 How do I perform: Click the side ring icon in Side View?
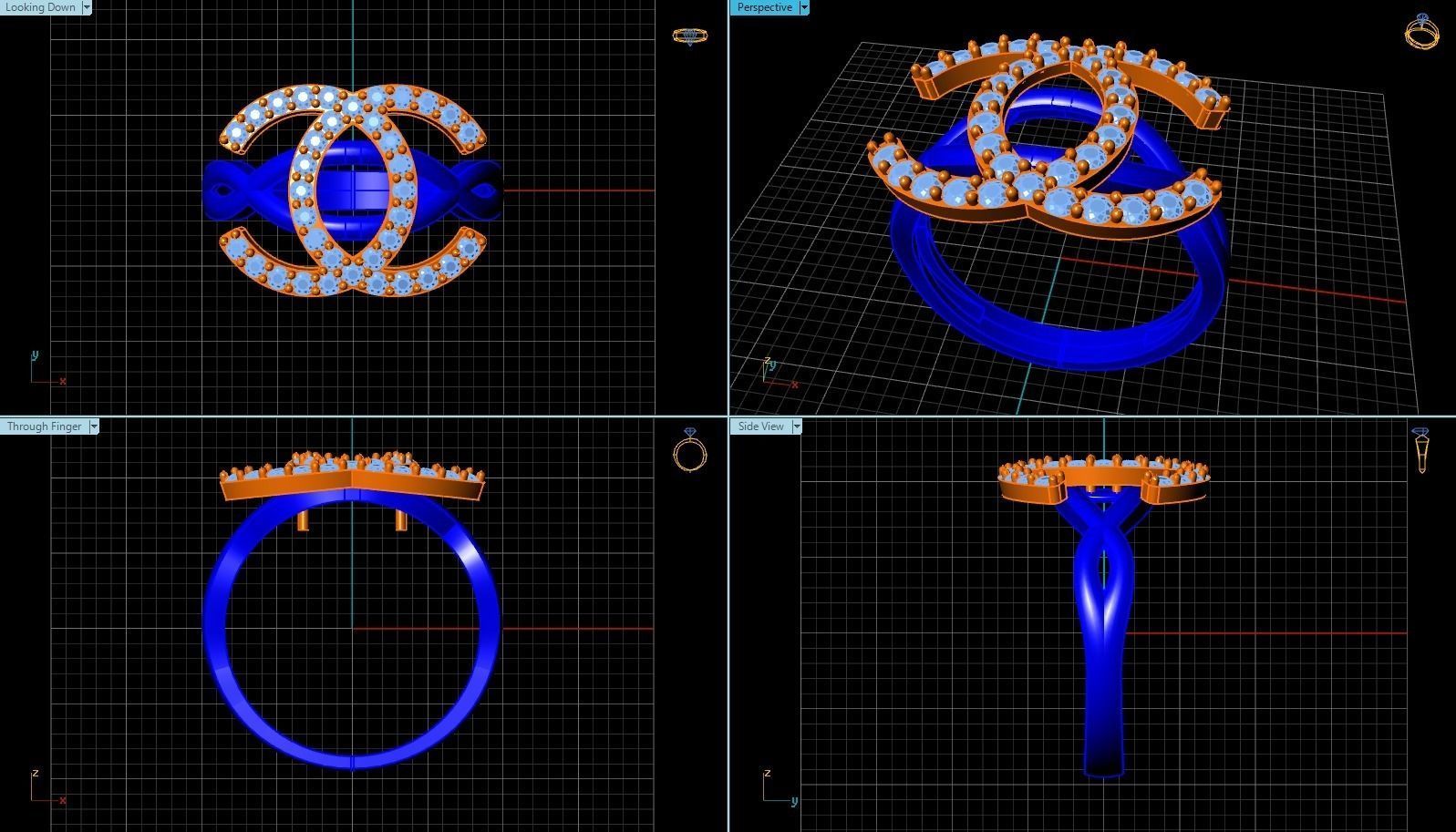[1420, 450]
